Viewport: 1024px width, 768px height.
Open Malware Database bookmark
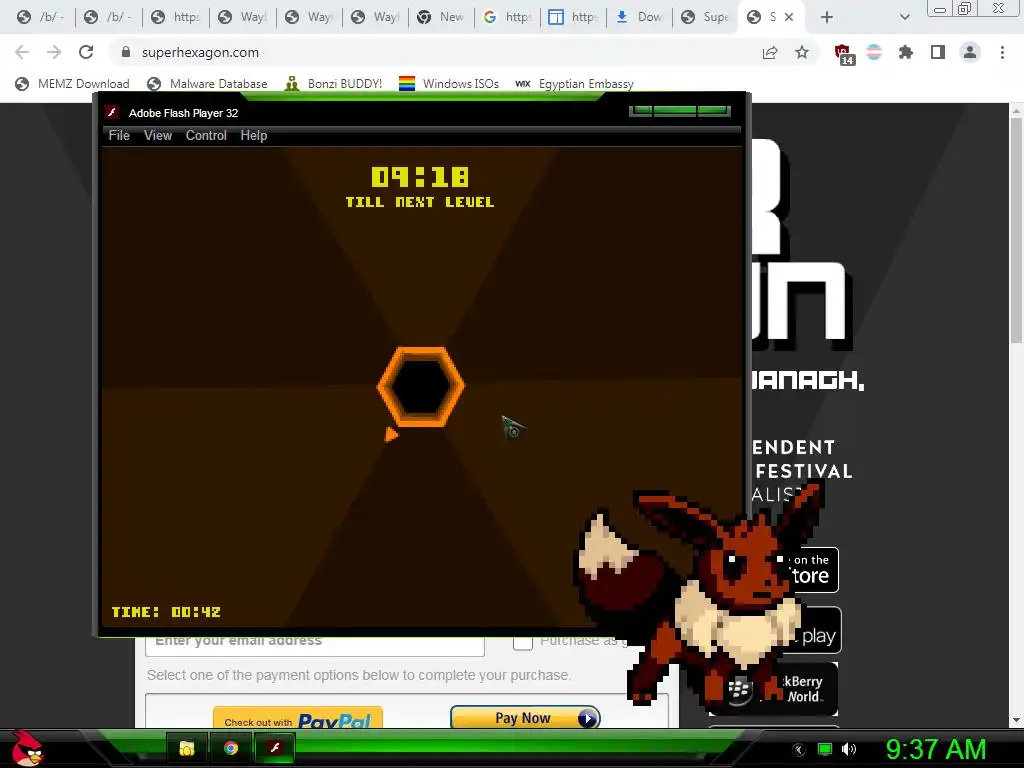coord(208,84)
